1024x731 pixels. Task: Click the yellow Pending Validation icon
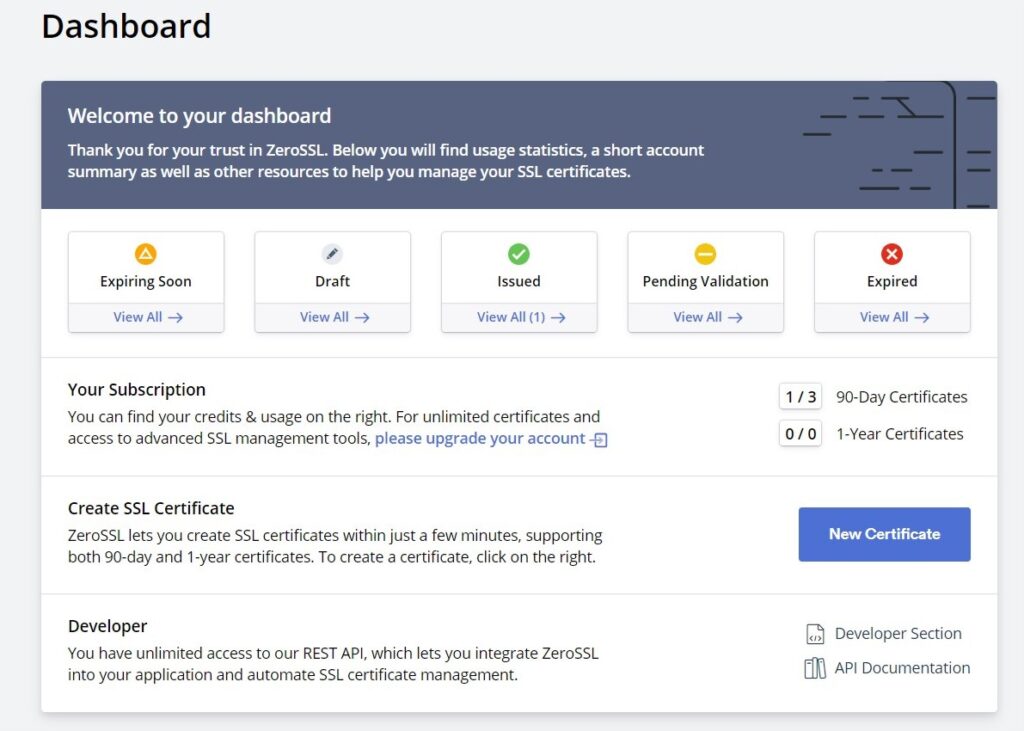[x=705, y=253]
